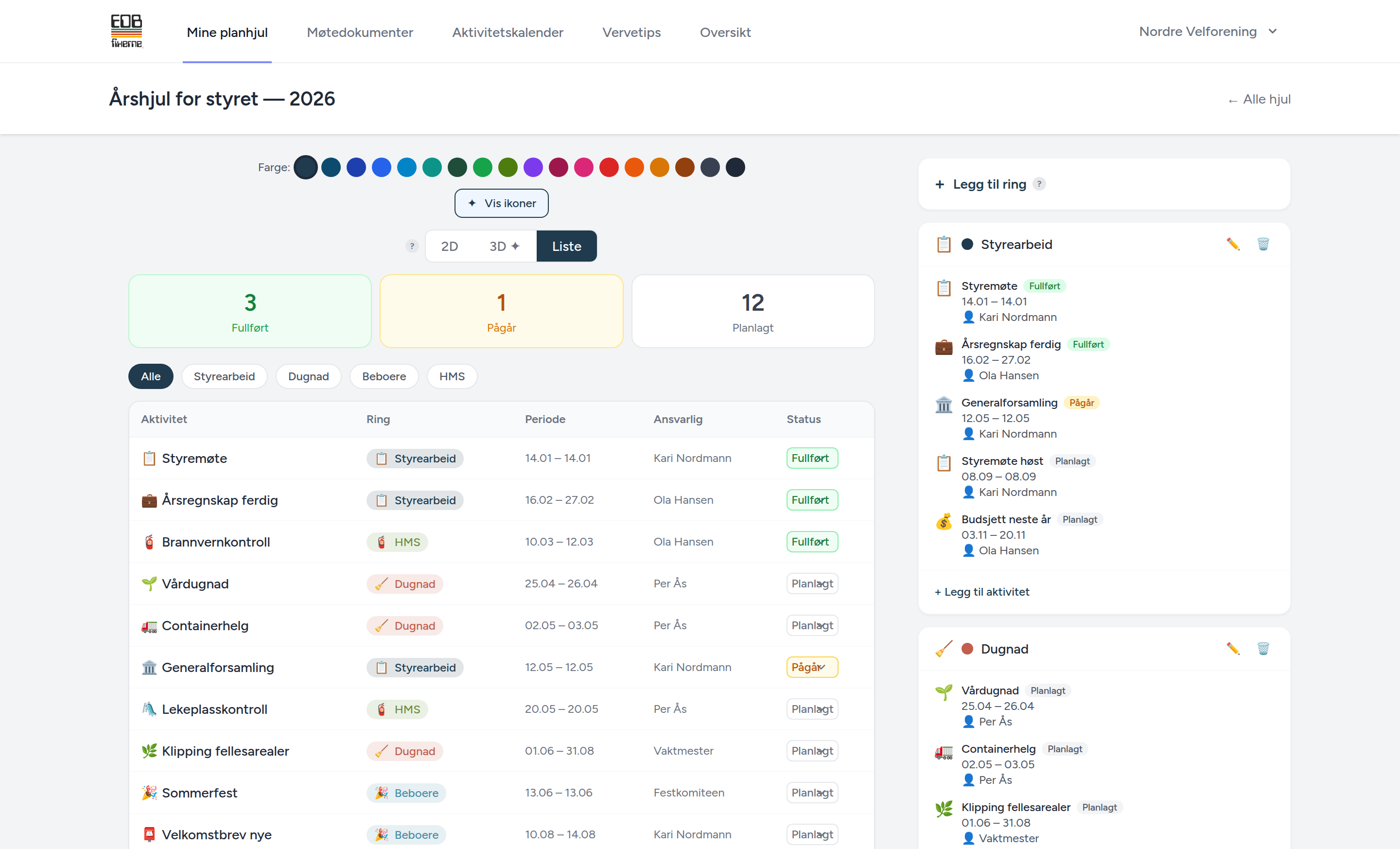The image size is (1400, 849).
Task: Click the money bag icon for Budsjett neste år
Action: (x=944, y=521)
